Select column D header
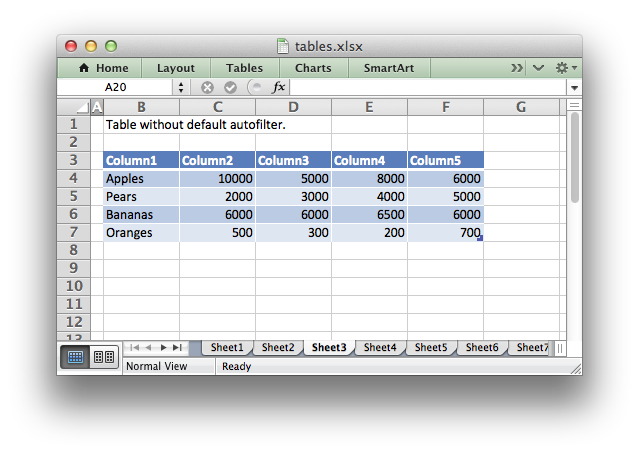Screen dimensions: 639x454 (x=293, y=107)
